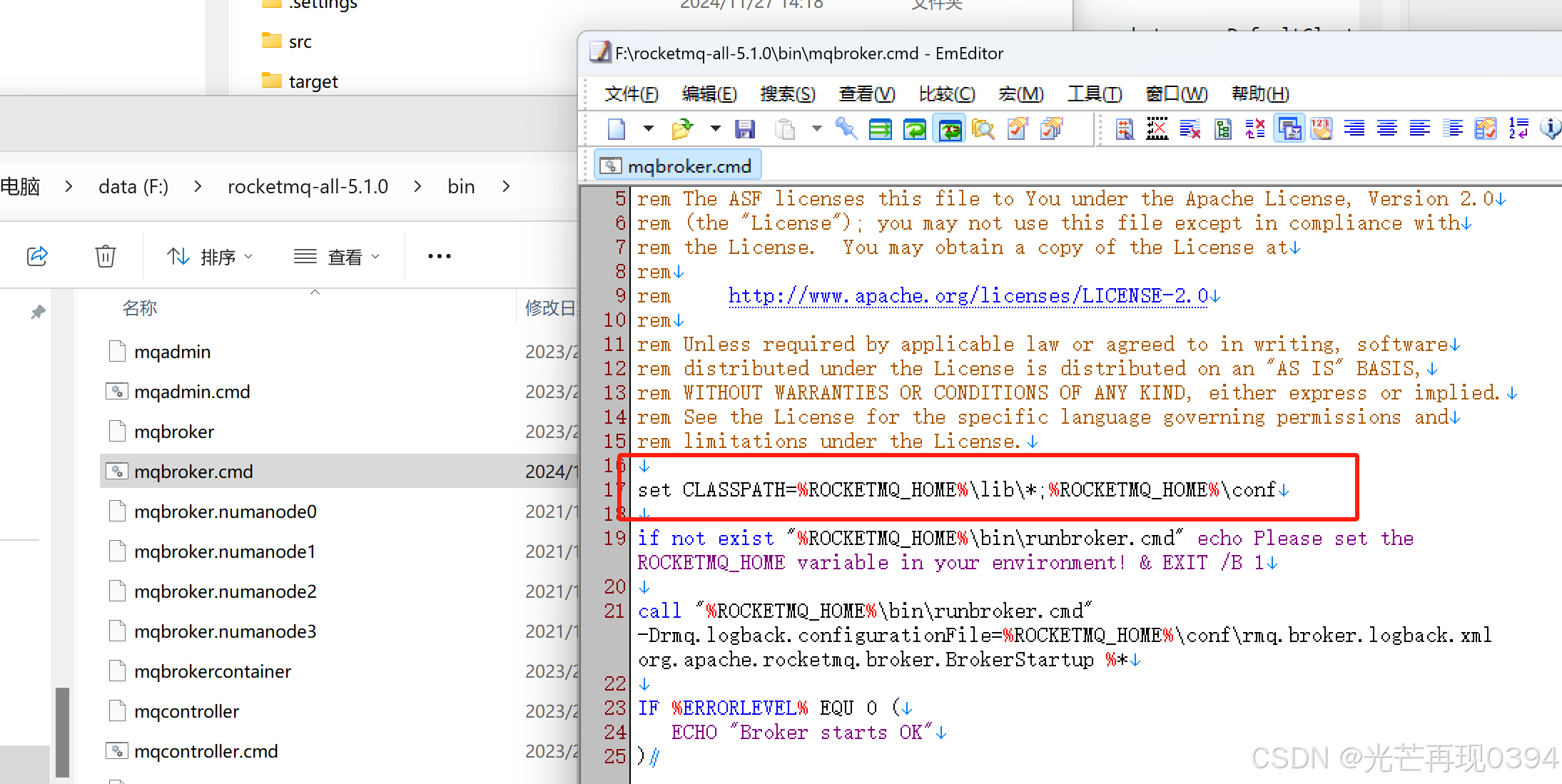1562x784 pixels.
Task: Click the delete (trash) icon in Explorer
Action: click(x=105, y=255)
